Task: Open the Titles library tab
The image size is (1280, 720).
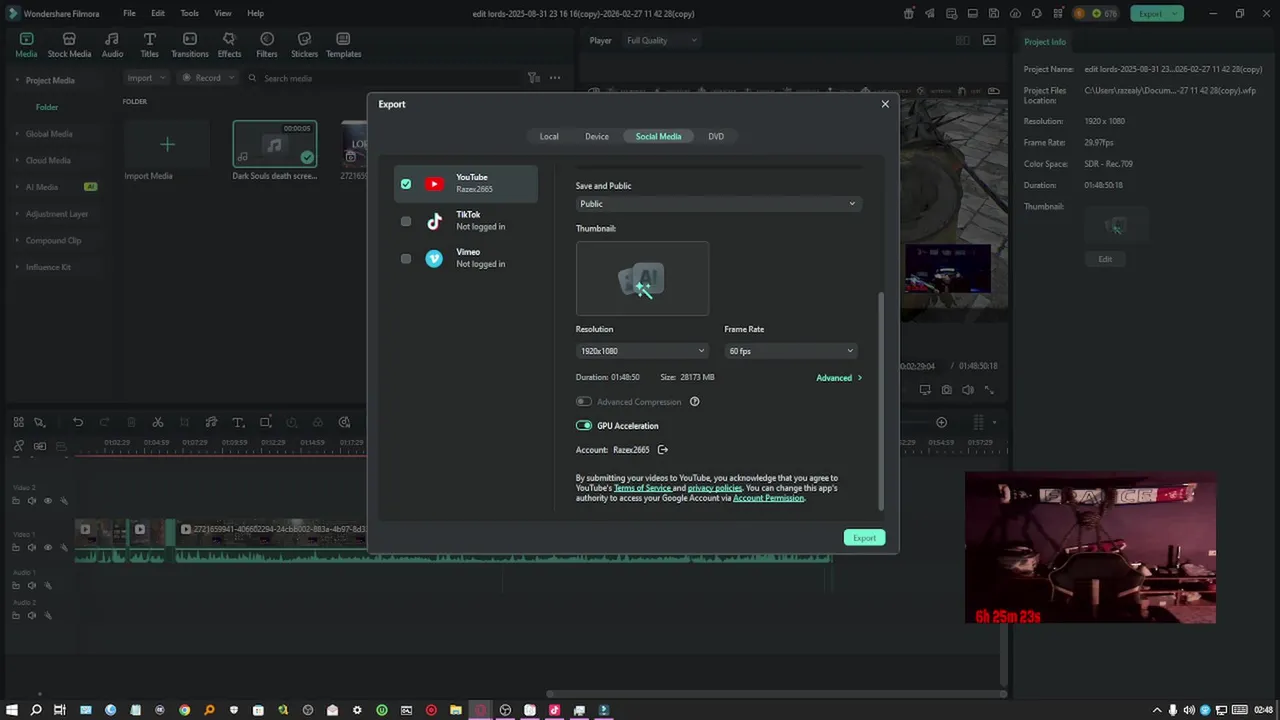Action: click(149, 45)
